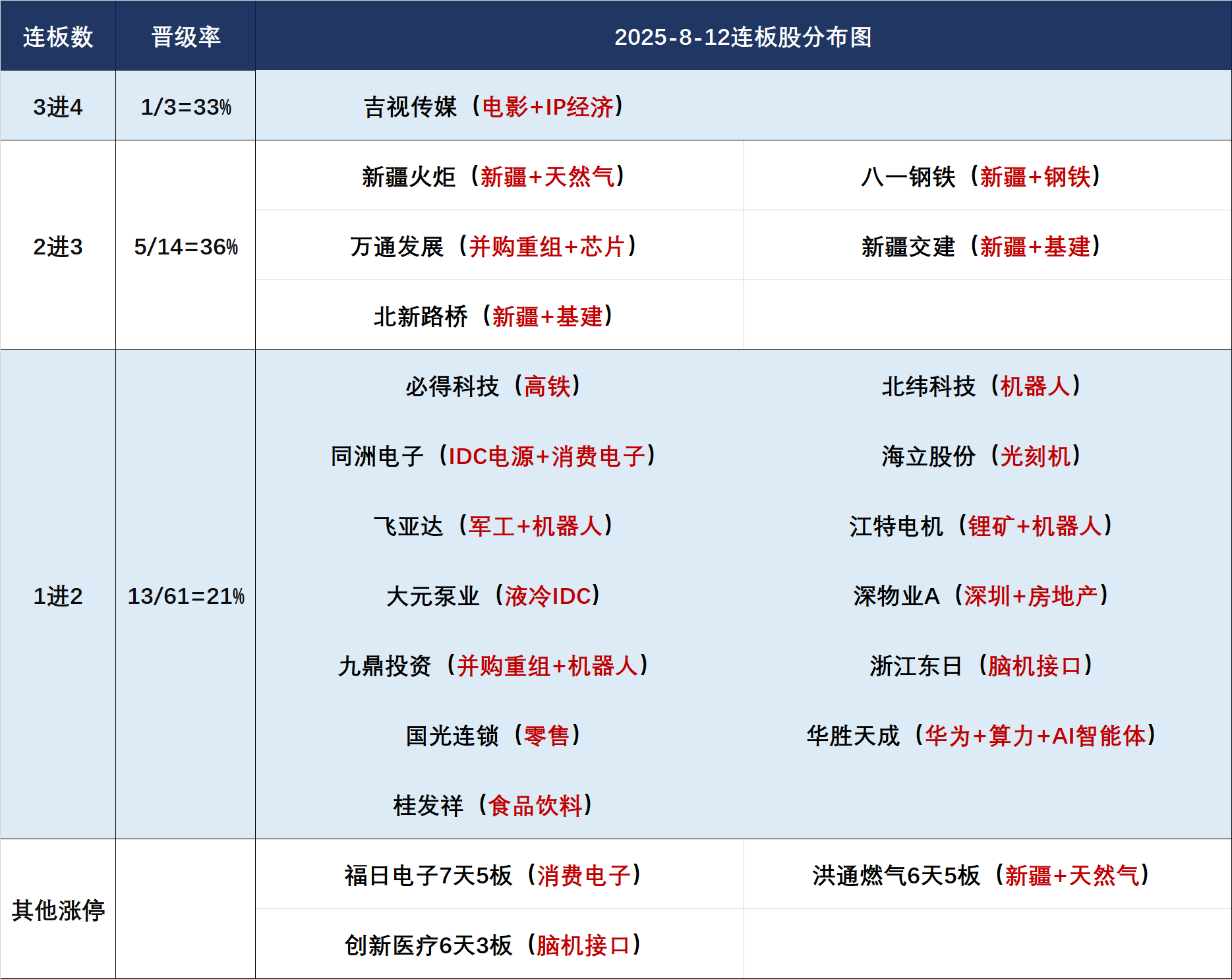Image resolution: width=1232 pixels, height=979 pixels.
Task: Select the 八一钢铁 stock entry
Action: 982,177
